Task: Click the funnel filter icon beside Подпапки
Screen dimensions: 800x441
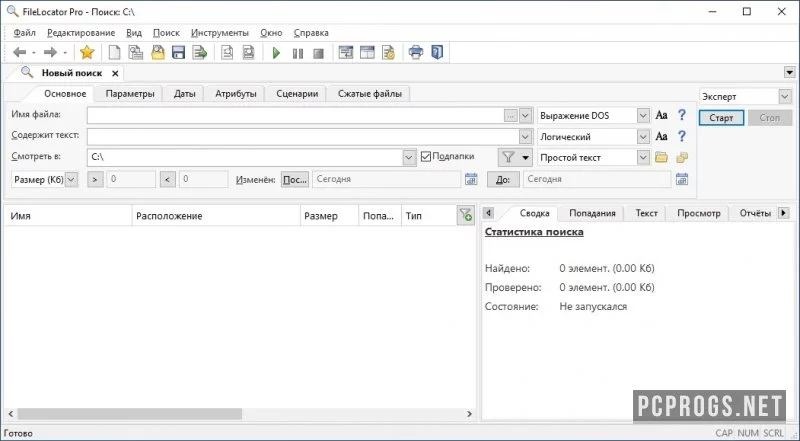Action: [508, 157]
